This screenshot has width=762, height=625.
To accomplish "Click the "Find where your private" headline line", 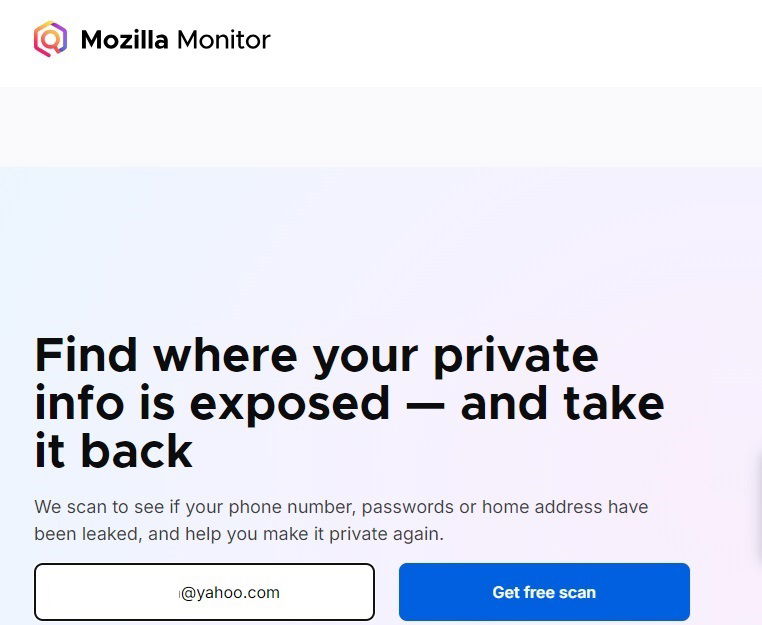I will (x=316, y=354).
